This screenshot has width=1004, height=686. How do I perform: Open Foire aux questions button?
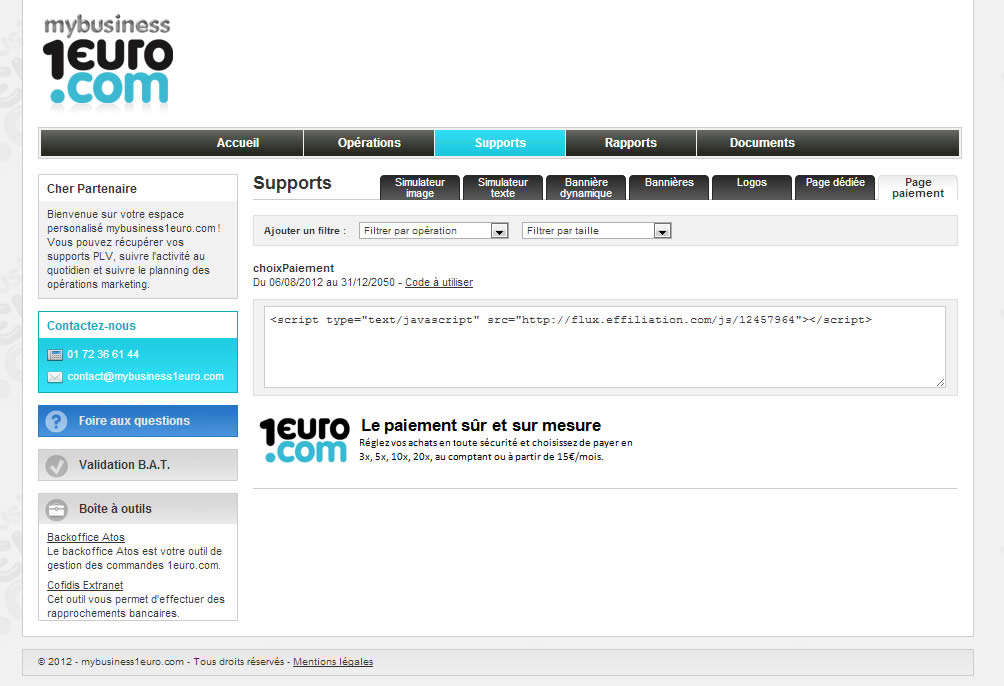point(138,421)
